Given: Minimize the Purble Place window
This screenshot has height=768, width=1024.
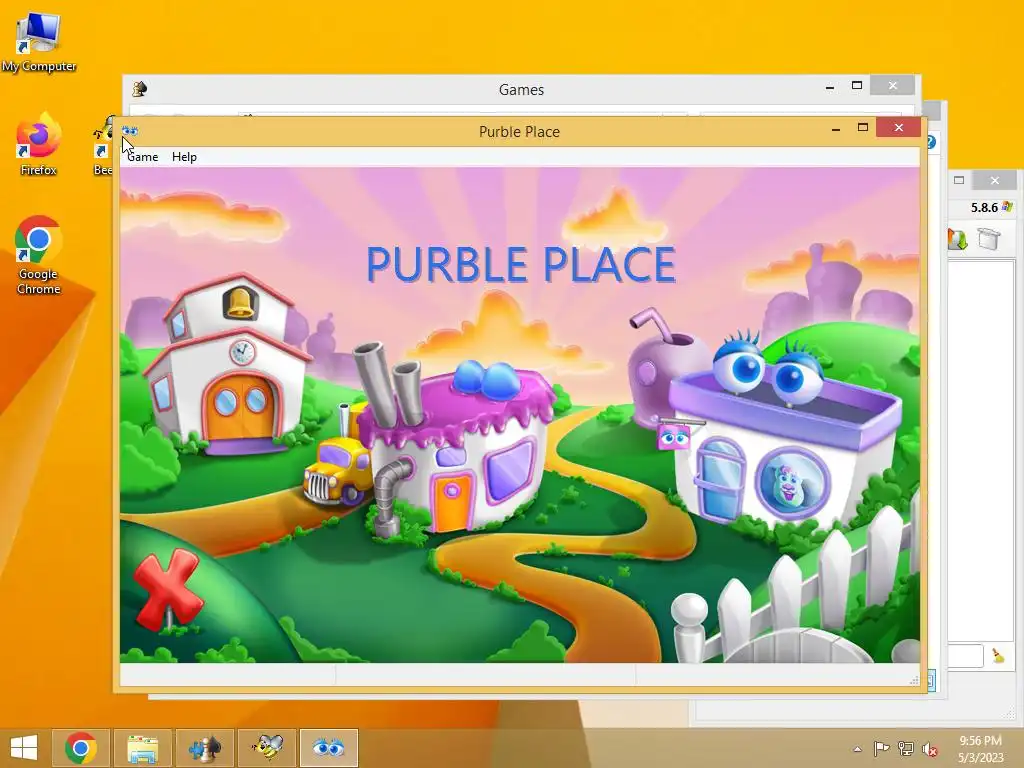Looking at the screenshot, I should 835,129.
